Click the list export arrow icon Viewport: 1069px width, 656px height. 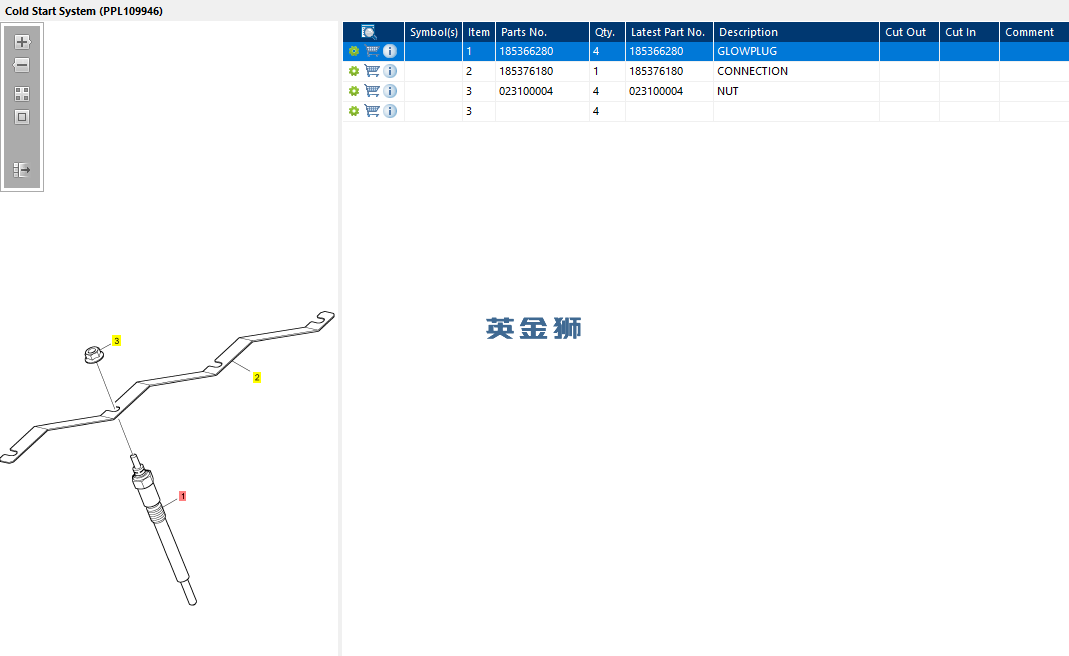(22, 170)
